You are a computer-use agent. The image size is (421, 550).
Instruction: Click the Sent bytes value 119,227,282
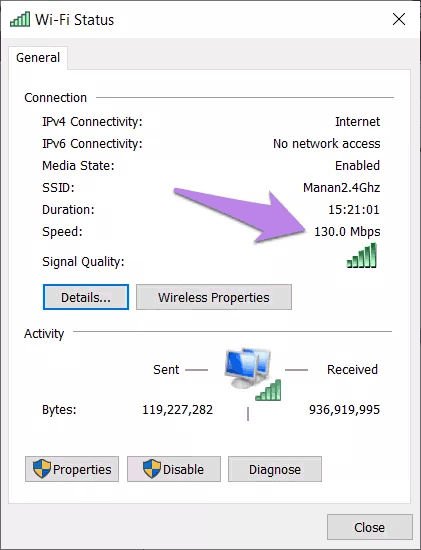pyautogui.click(x=177, y=410)
